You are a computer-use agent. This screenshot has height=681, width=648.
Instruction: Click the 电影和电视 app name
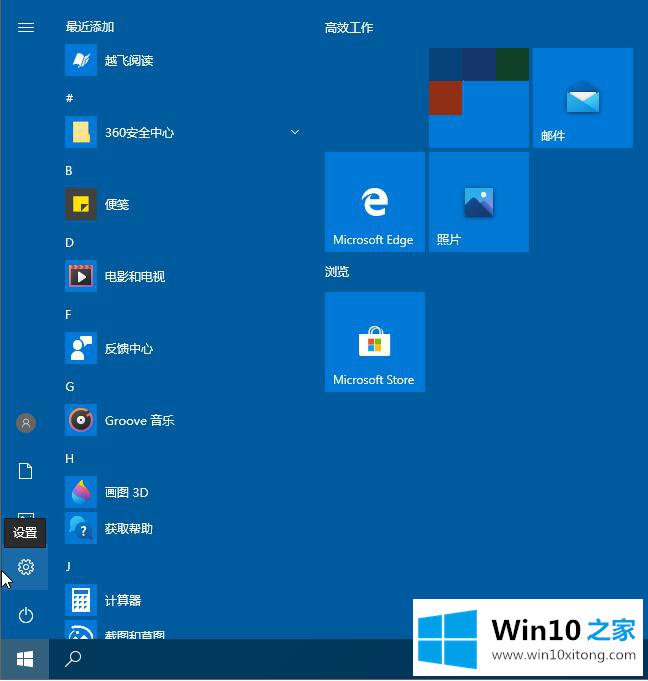click(x=135, y=276)
